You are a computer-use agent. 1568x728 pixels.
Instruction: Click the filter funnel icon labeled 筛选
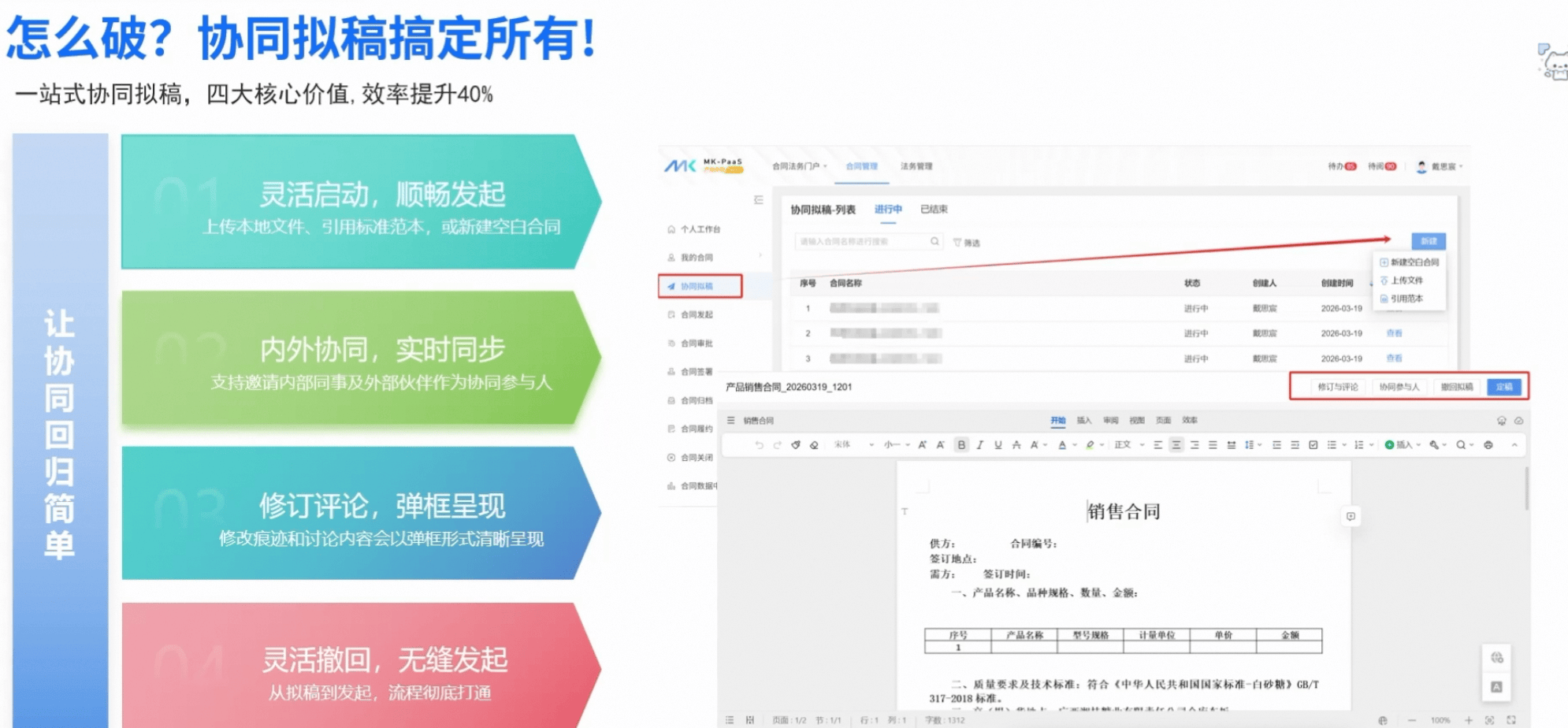pyautogui.click(x=966, y=243)
